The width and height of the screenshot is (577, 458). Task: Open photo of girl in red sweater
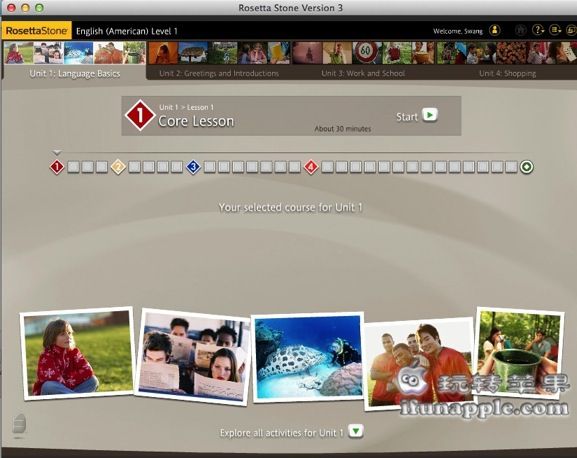[x=77, y=353]
